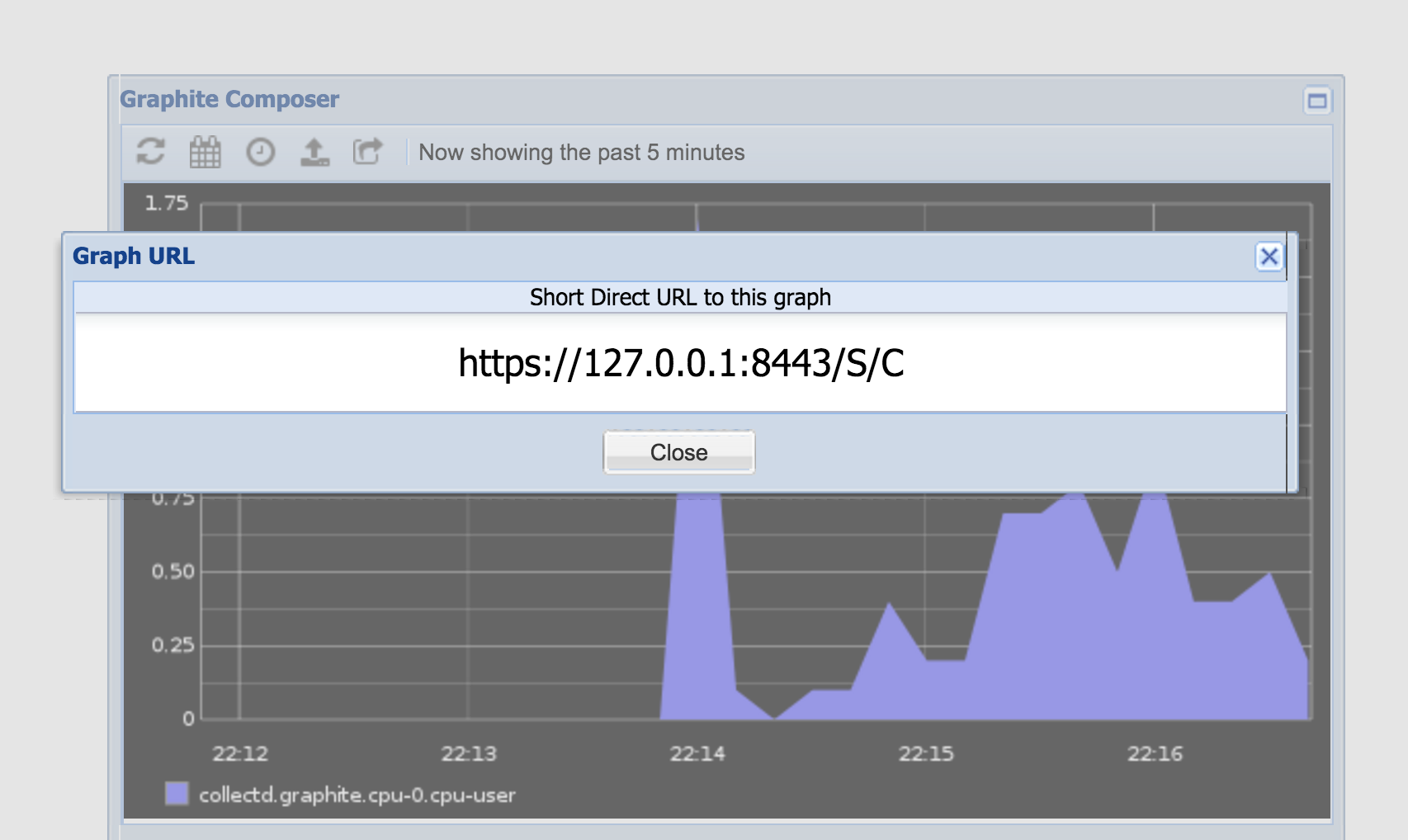The image size is (1408, 840).
Task: Click the 'Short Direct URL to this graph' header
Action: click(x=680, y=297)
